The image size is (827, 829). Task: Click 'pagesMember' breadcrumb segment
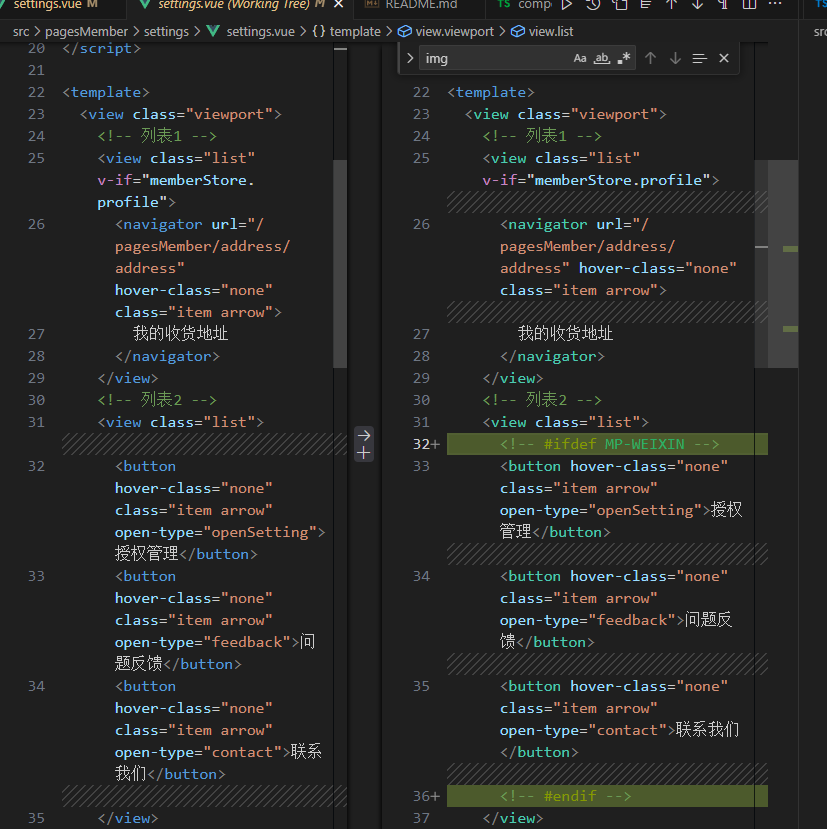click(86, 32)
